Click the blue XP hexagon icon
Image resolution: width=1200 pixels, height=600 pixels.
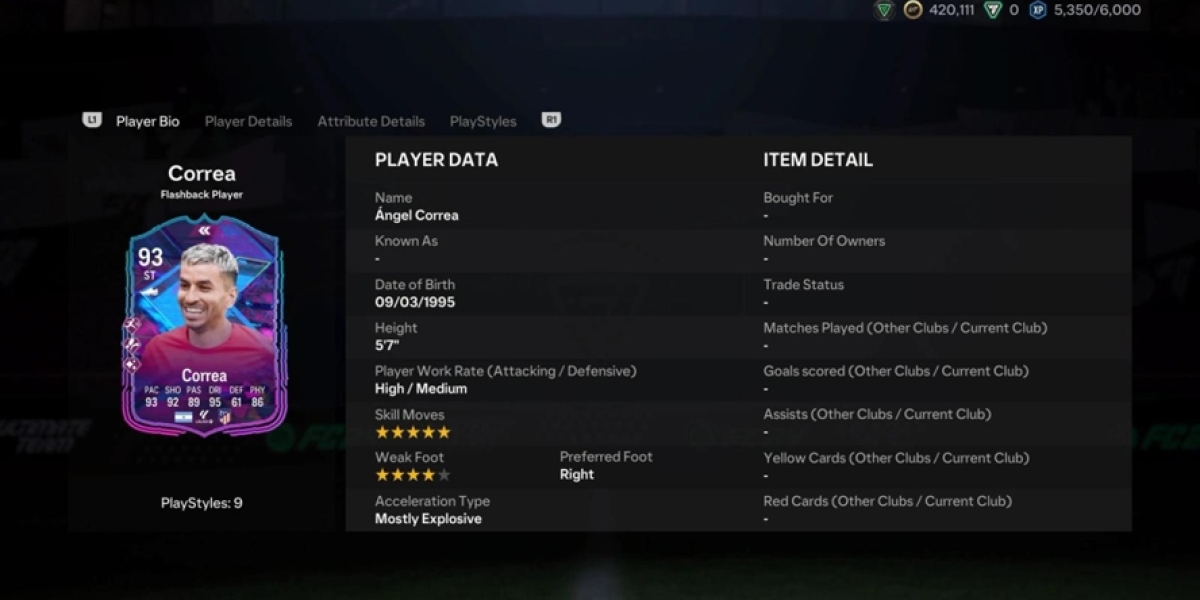click(x=1038, y=10)
